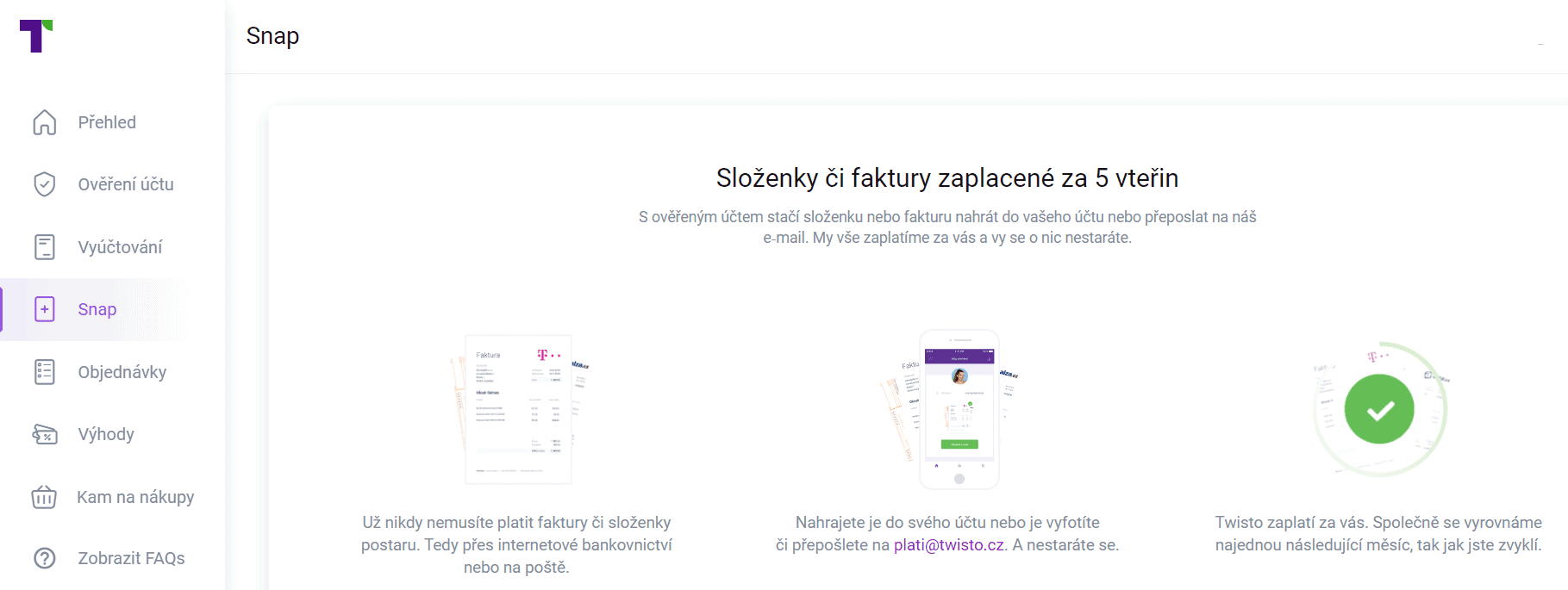Click the invoice illustration thumbnail
This screenshot has height=590, width=1568.
519,409
